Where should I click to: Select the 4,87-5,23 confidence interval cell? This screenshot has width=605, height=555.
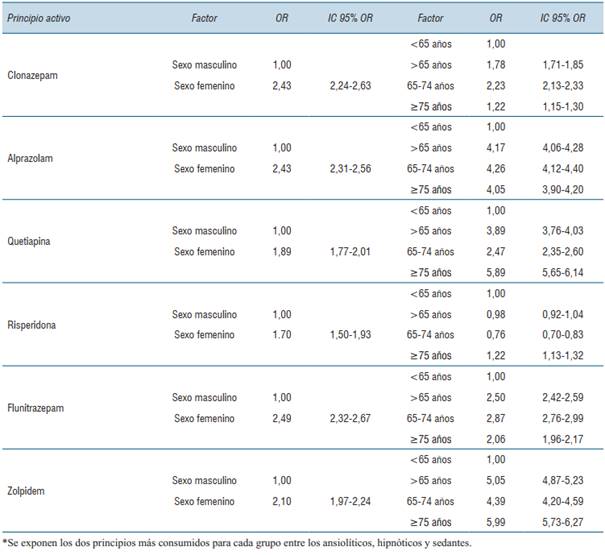561,482
